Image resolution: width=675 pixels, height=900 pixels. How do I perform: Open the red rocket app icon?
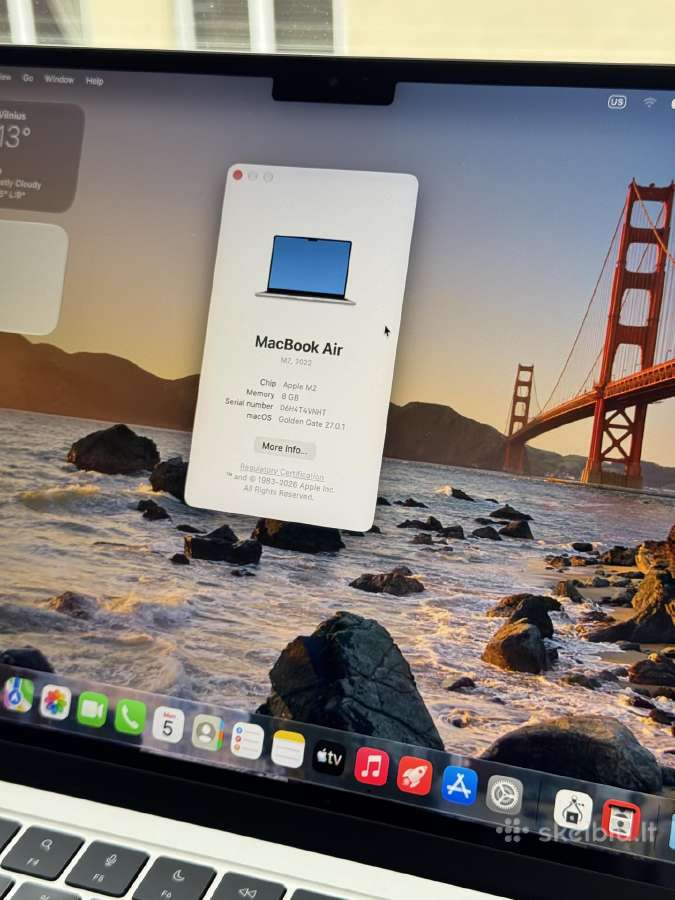coord(414,775)
